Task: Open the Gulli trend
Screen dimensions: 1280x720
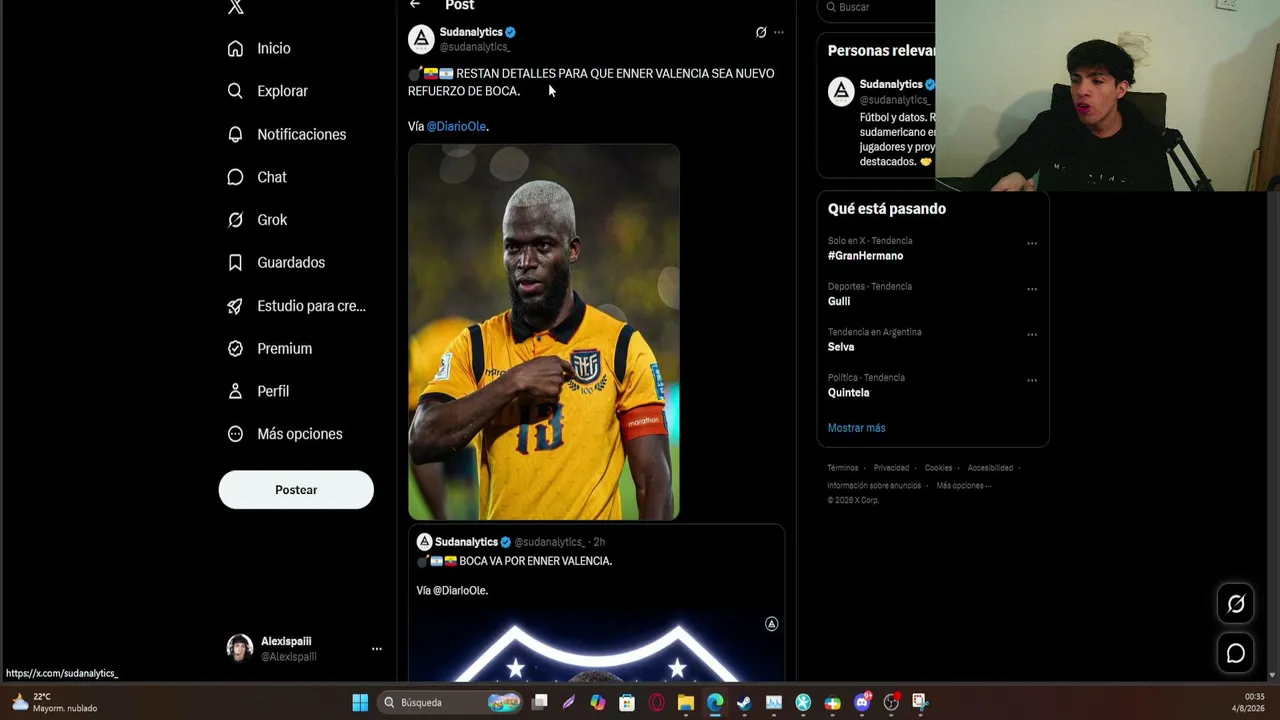Action: [839, 302]
